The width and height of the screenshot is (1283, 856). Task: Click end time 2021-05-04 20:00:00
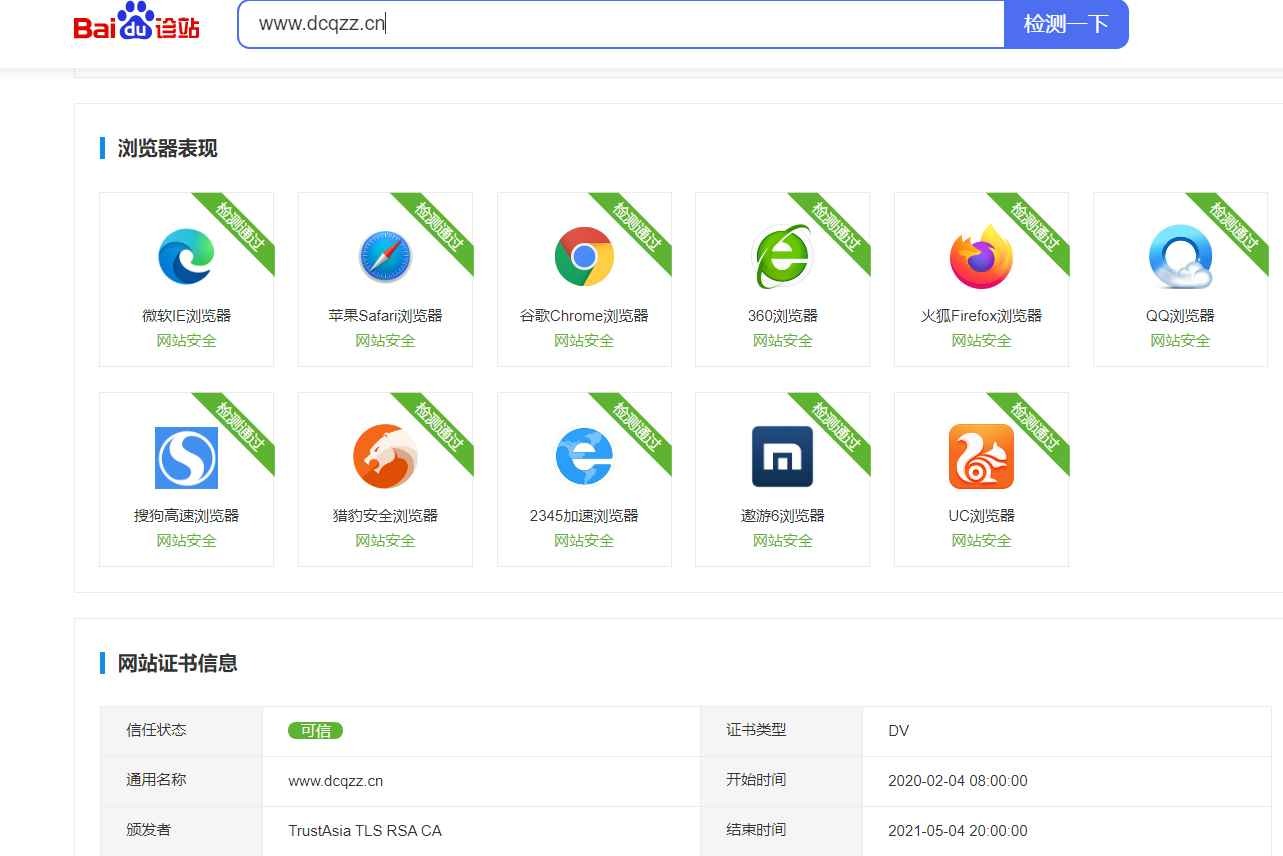coord(957,831)
